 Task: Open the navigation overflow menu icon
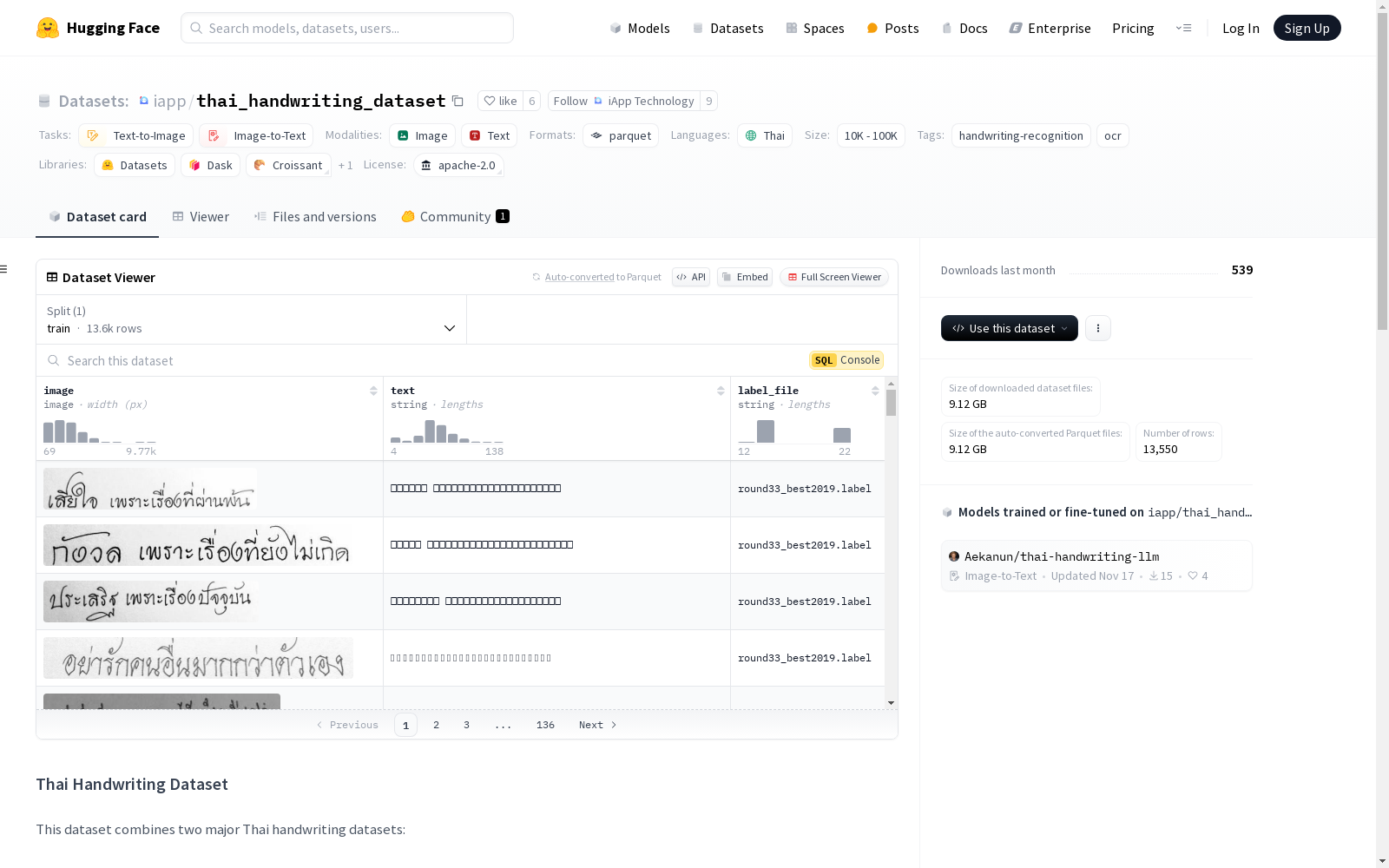coord(1183,28)
